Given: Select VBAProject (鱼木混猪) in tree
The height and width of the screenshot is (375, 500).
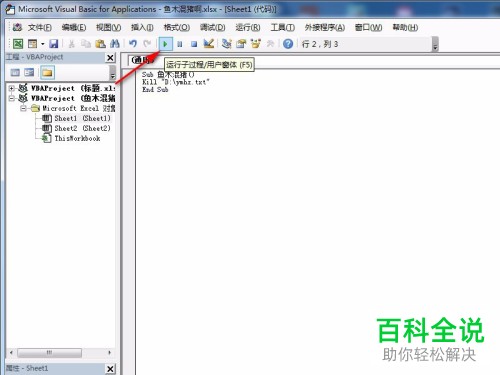Looking at the screenshot, I should (73, 98).
